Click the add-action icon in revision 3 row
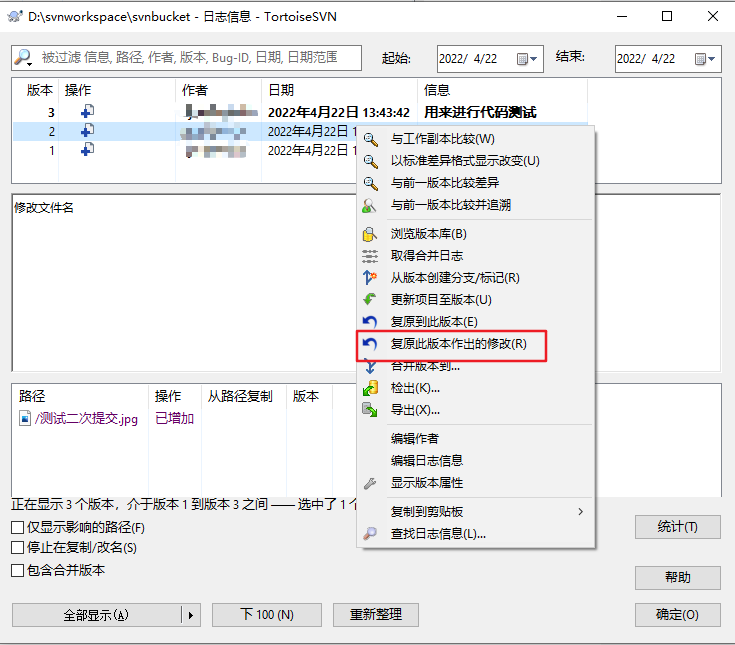The width and height of the screenshot is (735, 645). [x=87, y=112]
